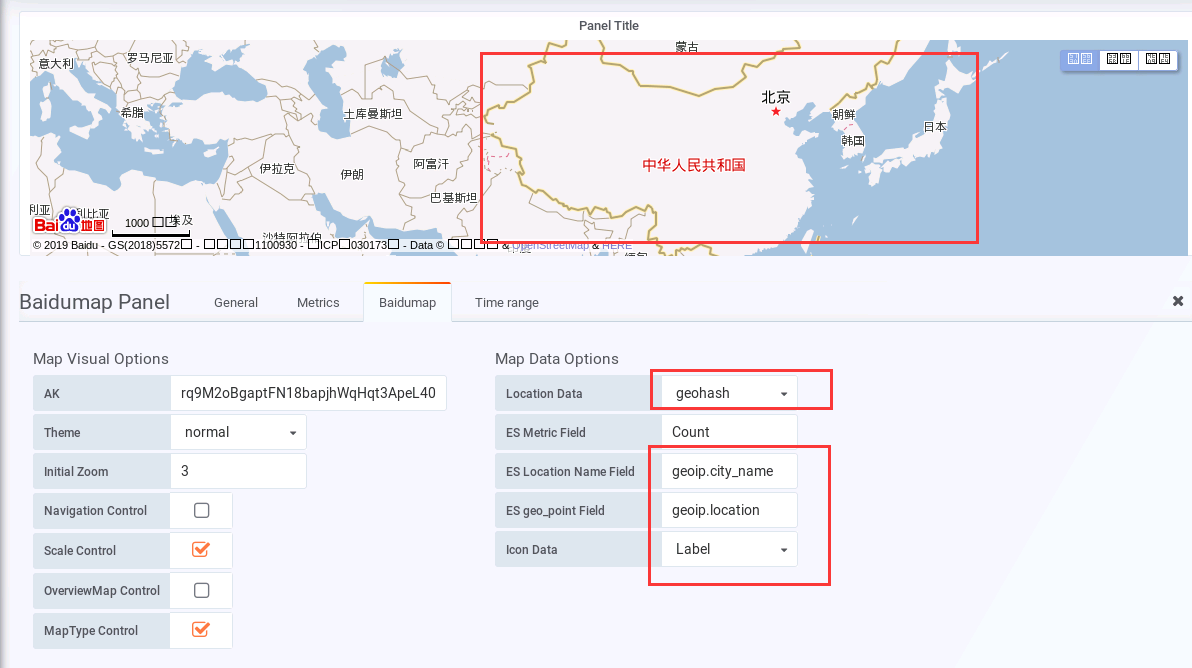Select the satellite map type control
This screenshot has width=1192, height=668.
click(x=1119, y=60)
